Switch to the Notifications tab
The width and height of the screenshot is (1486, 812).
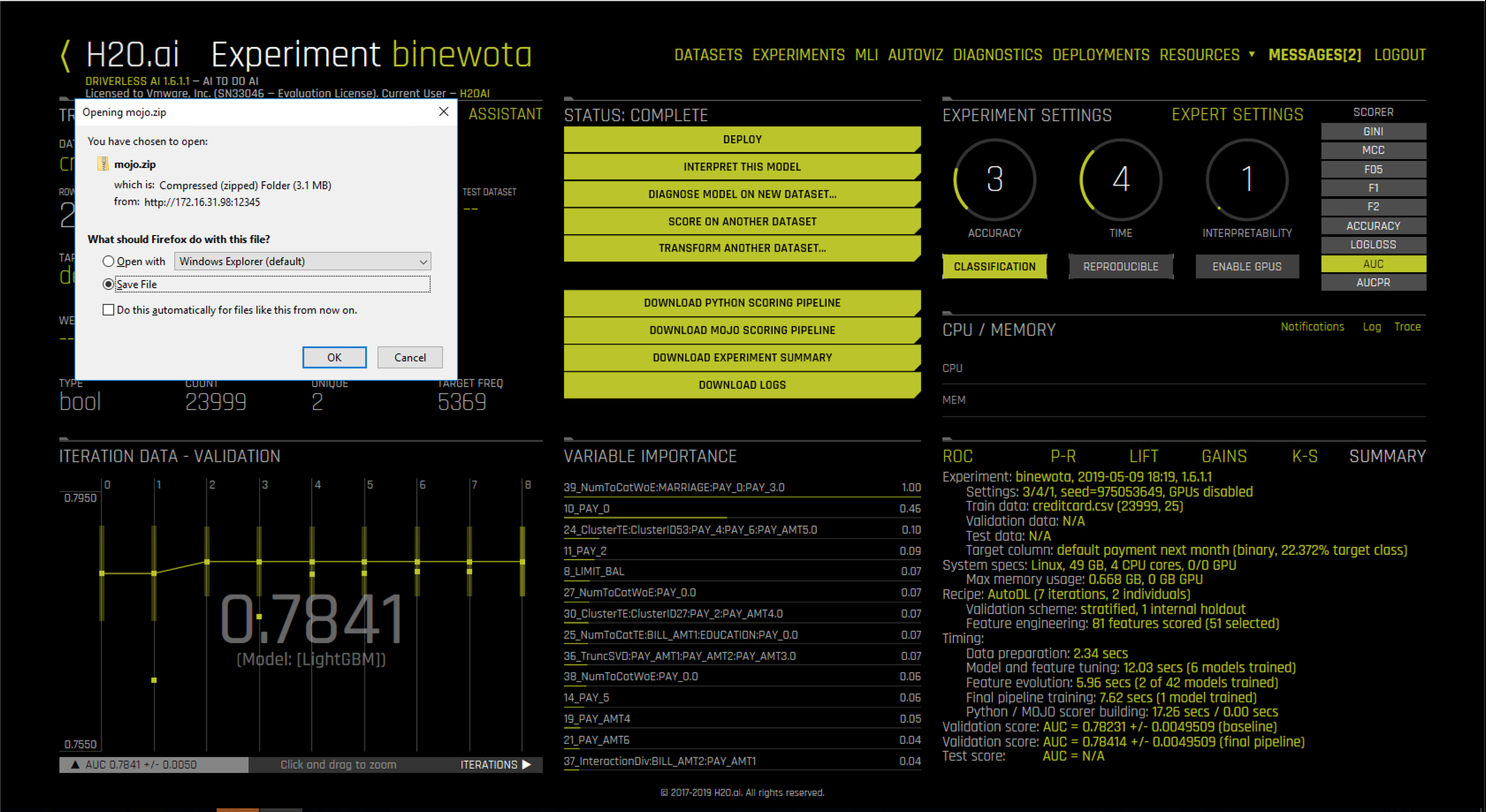1313,327
